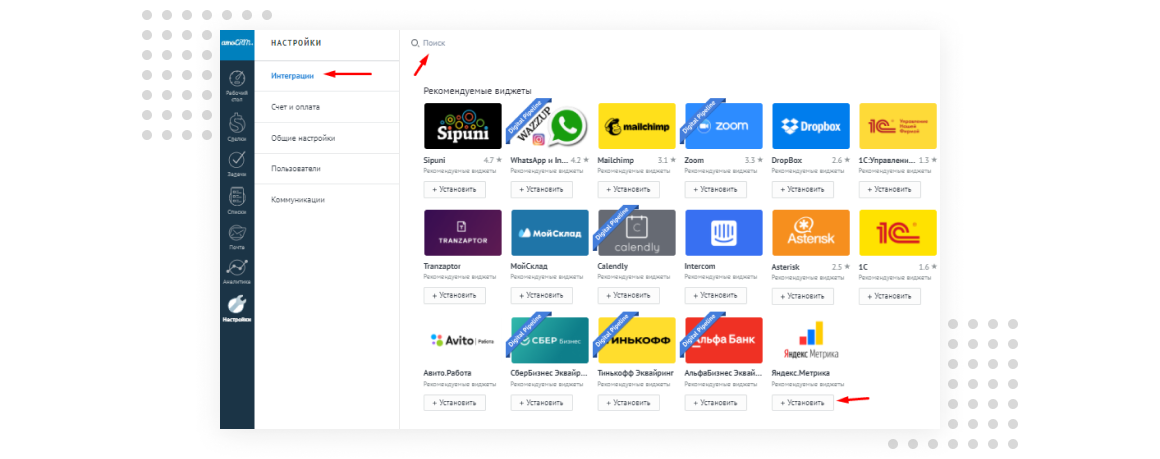Install the 1С widget in second row

click(890, 296)
